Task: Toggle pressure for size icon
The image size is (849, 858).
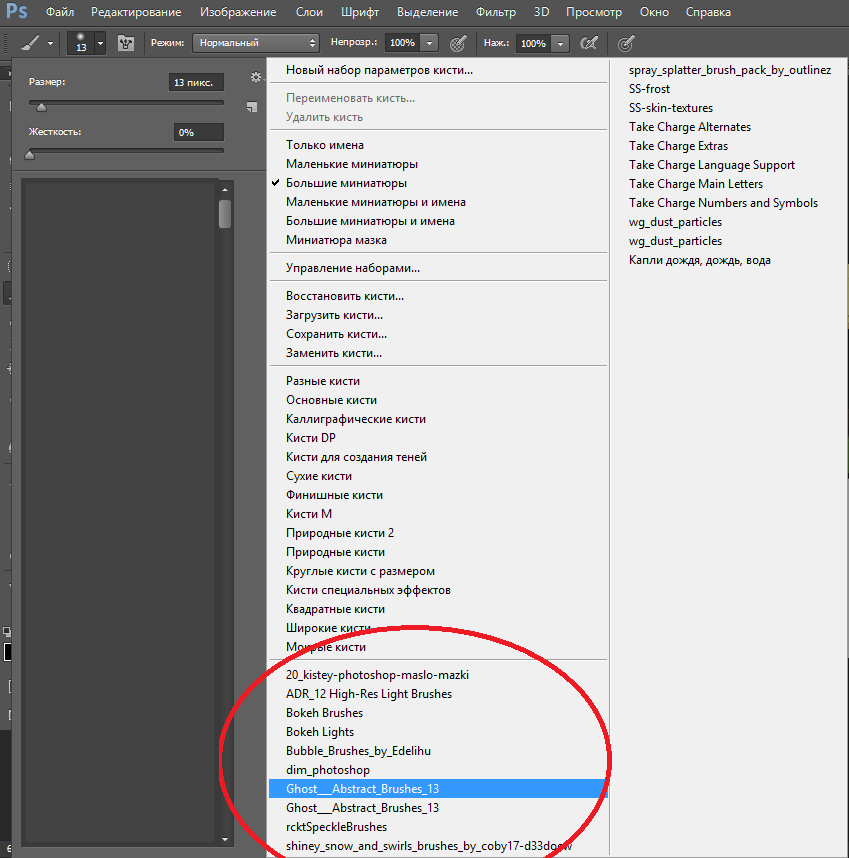Action: pos(626,43)
